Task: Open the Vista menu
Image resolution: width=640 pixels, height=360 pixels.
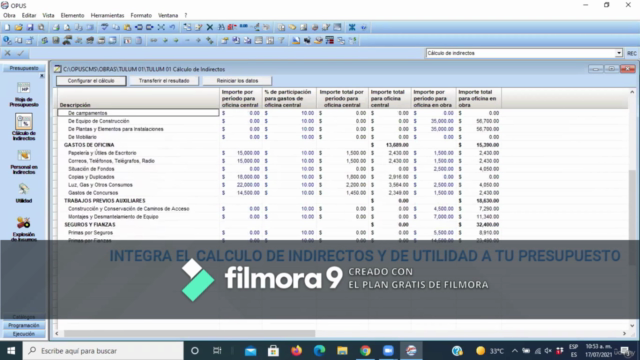Action: coord(48,16)
